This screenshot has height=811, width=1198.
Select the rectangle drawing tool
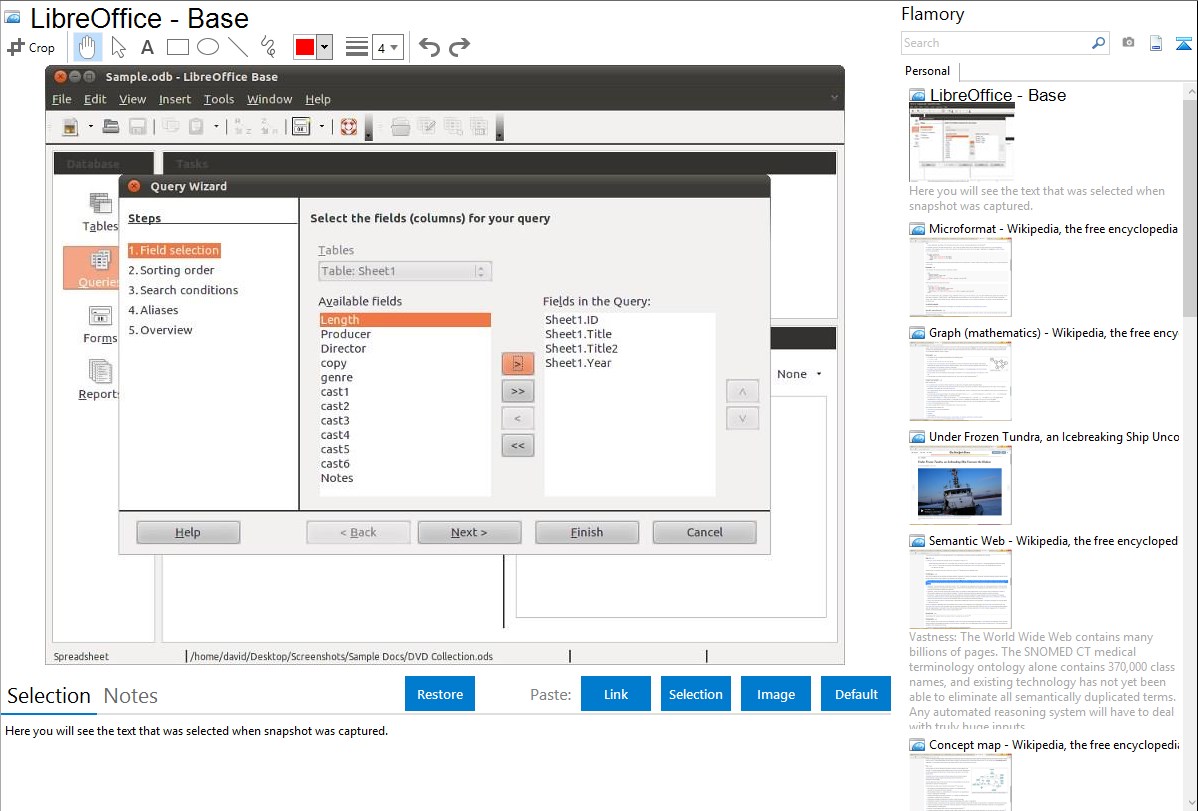pos(177,47)
